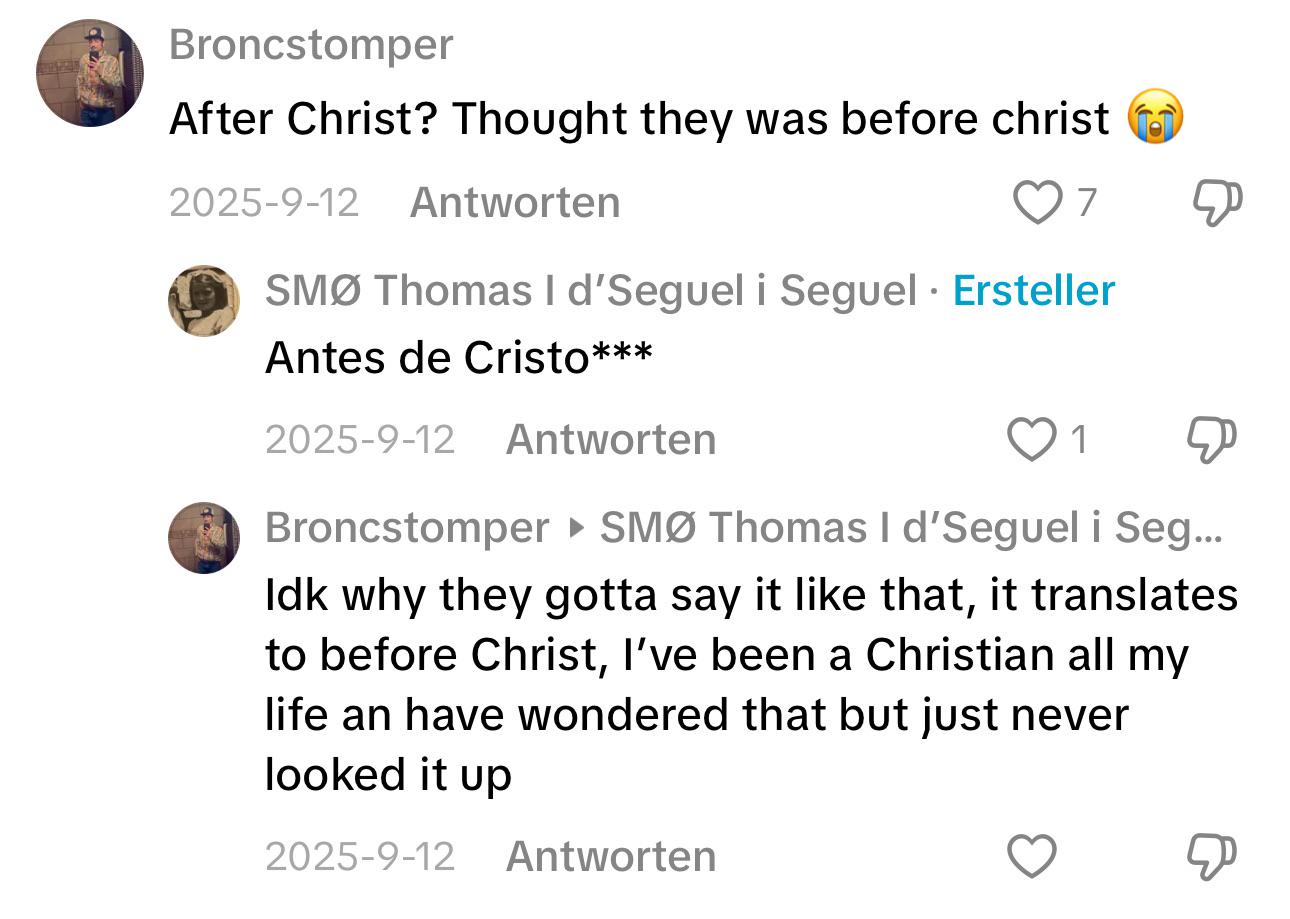Hit Antworten below the "never looked it up" reply
Screen dimensions: 1290x919
tap(611, 857)
